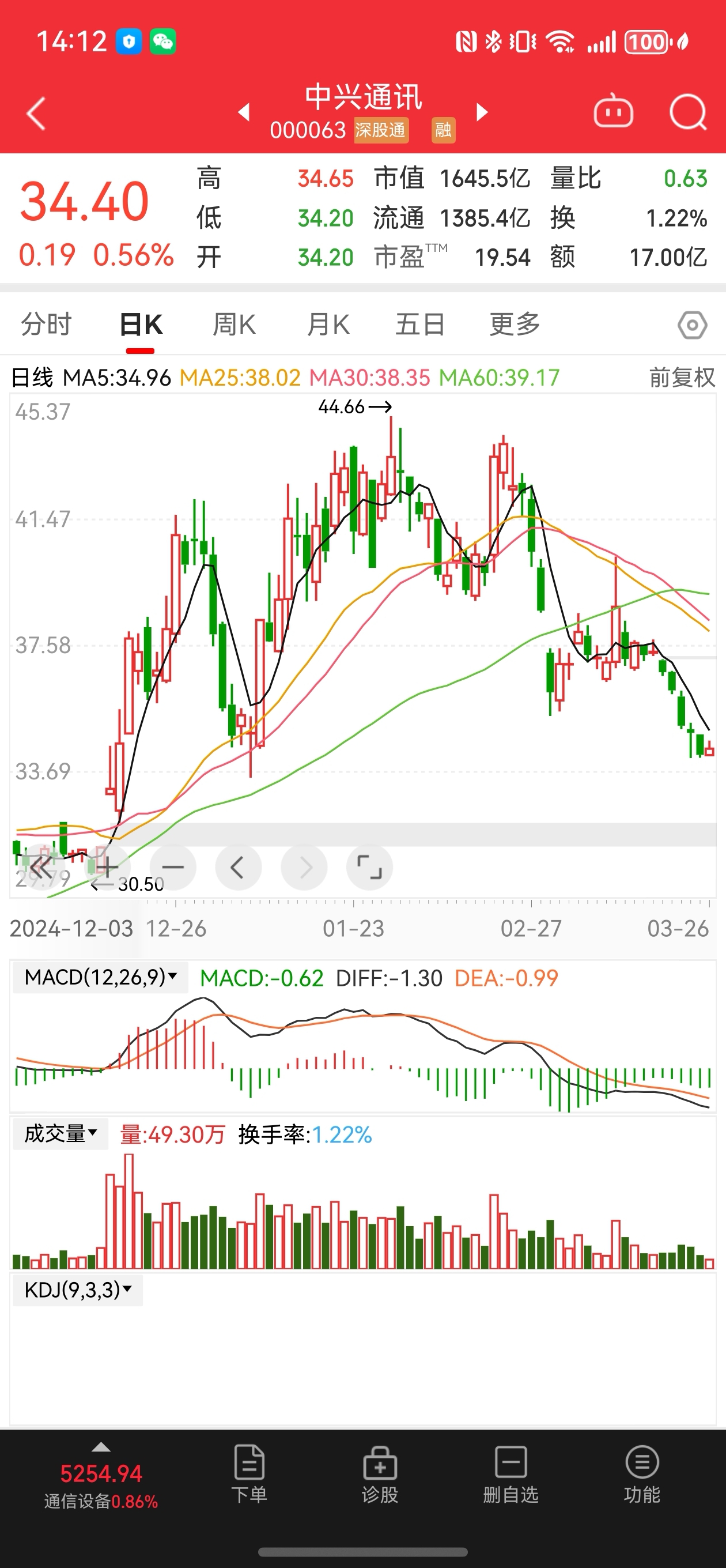The image size is (726, 1568).
Task: Open the MACD(12,26,9) indicator dropdown
Action: [x=100, y=978]
